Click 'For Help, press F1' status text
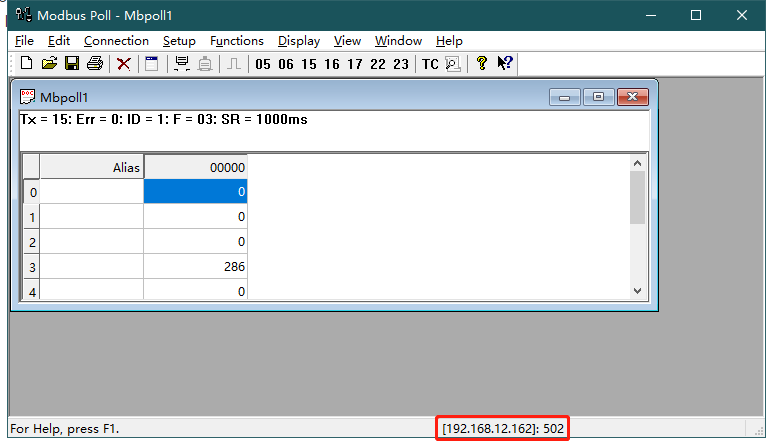Image resolution: width=773 pixels, height=444 pixels. coord(65,429)
